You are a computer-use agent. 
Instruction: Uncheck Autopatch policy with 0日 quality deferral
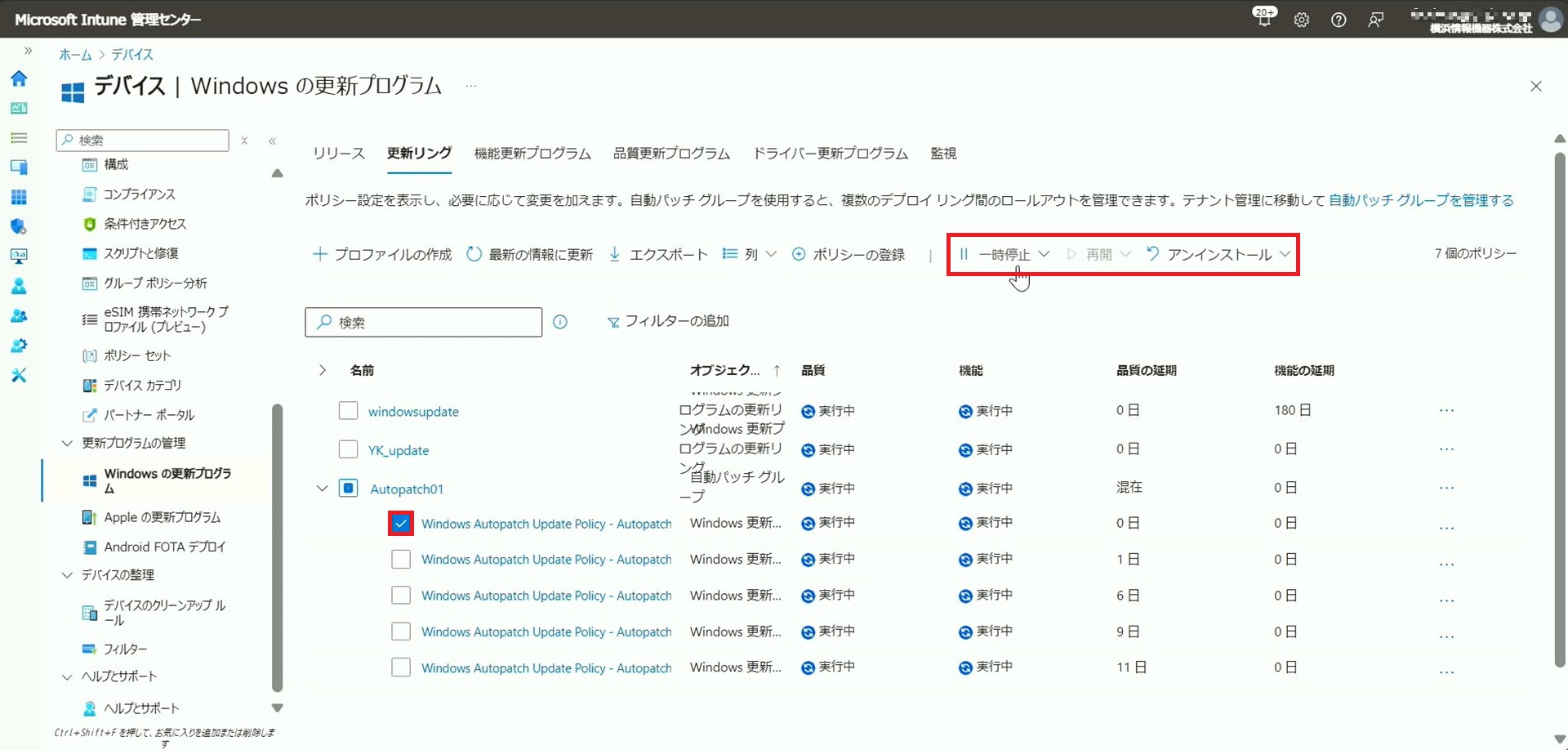pyautogui.click(x=401, y=523)
